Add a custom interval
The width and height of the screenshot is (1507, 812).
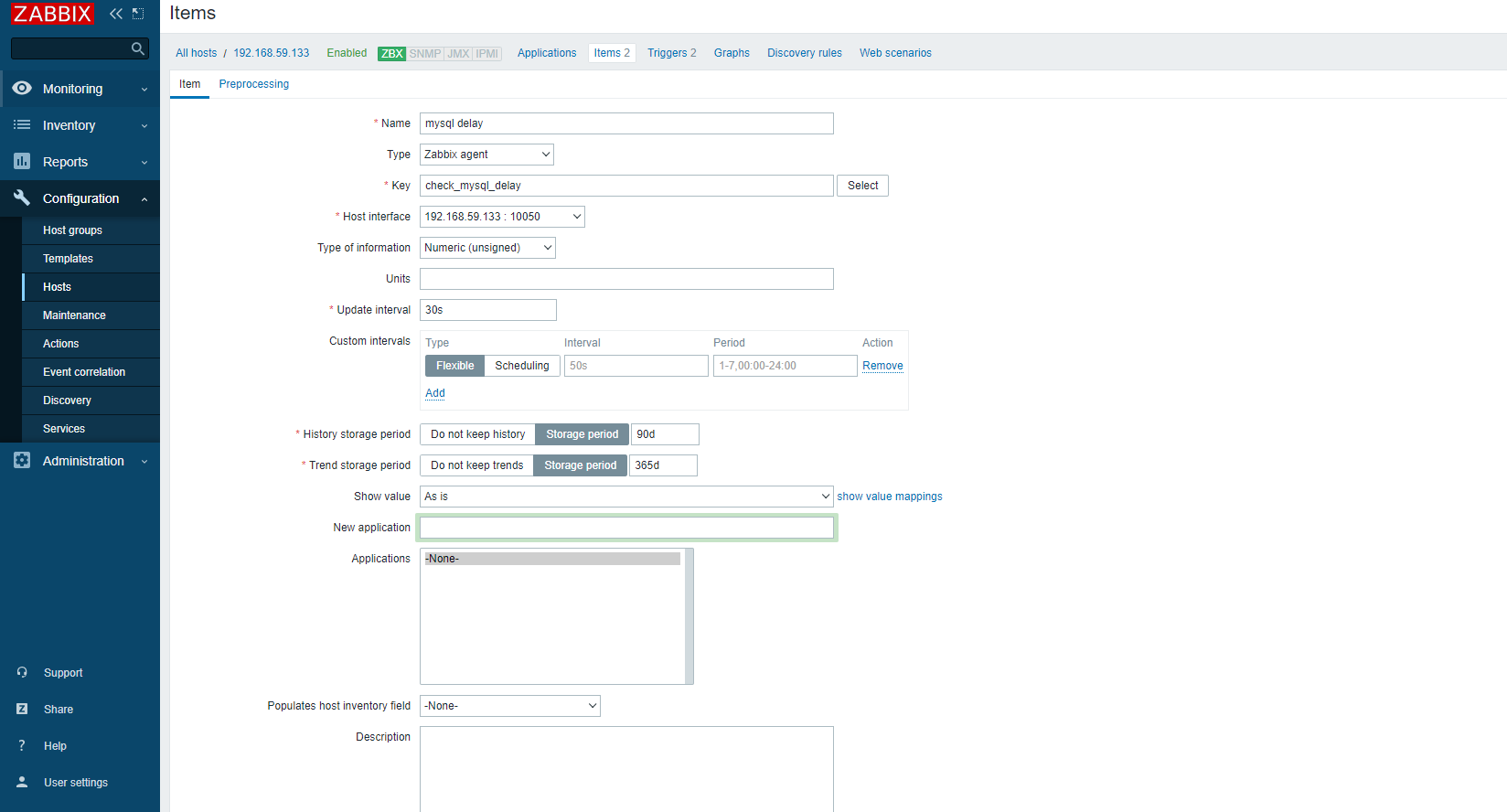[x=435, y=393]
